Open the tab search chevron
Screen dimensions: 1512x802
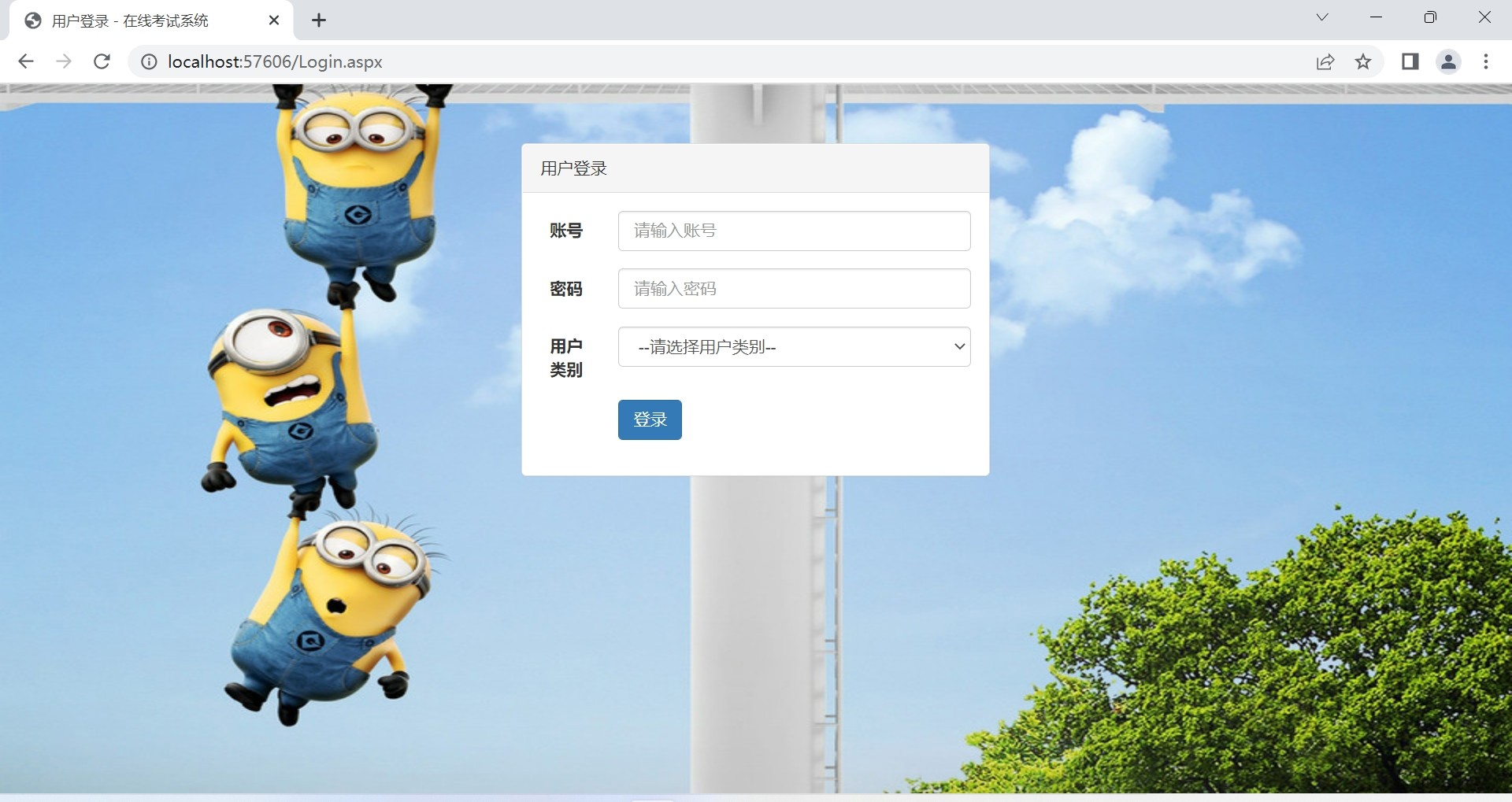pos(1322,17)
